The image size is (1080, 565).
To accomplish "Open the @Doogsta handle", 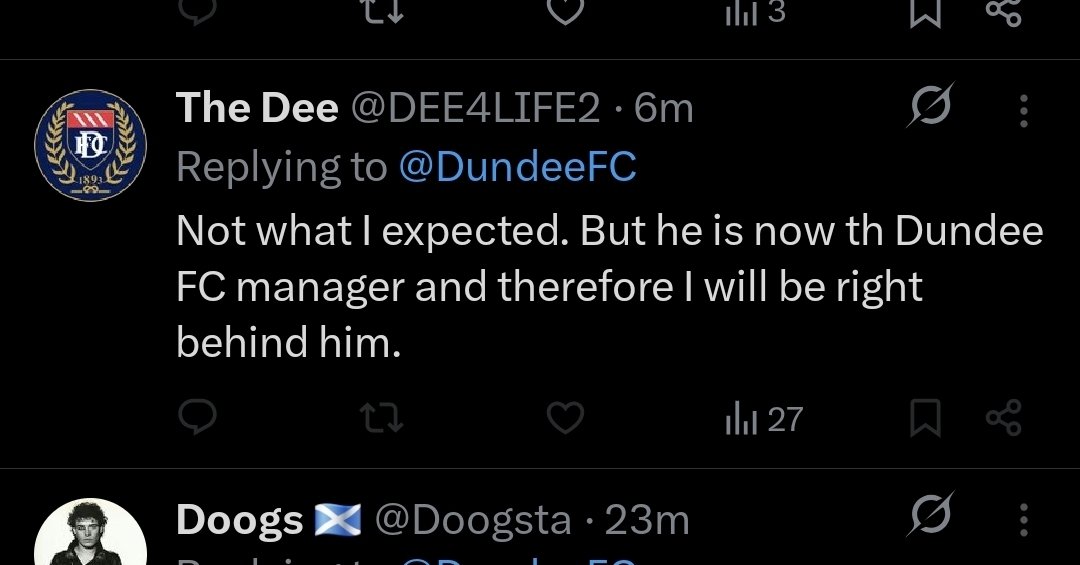I will pyautogui.click(x=473, y=520).
